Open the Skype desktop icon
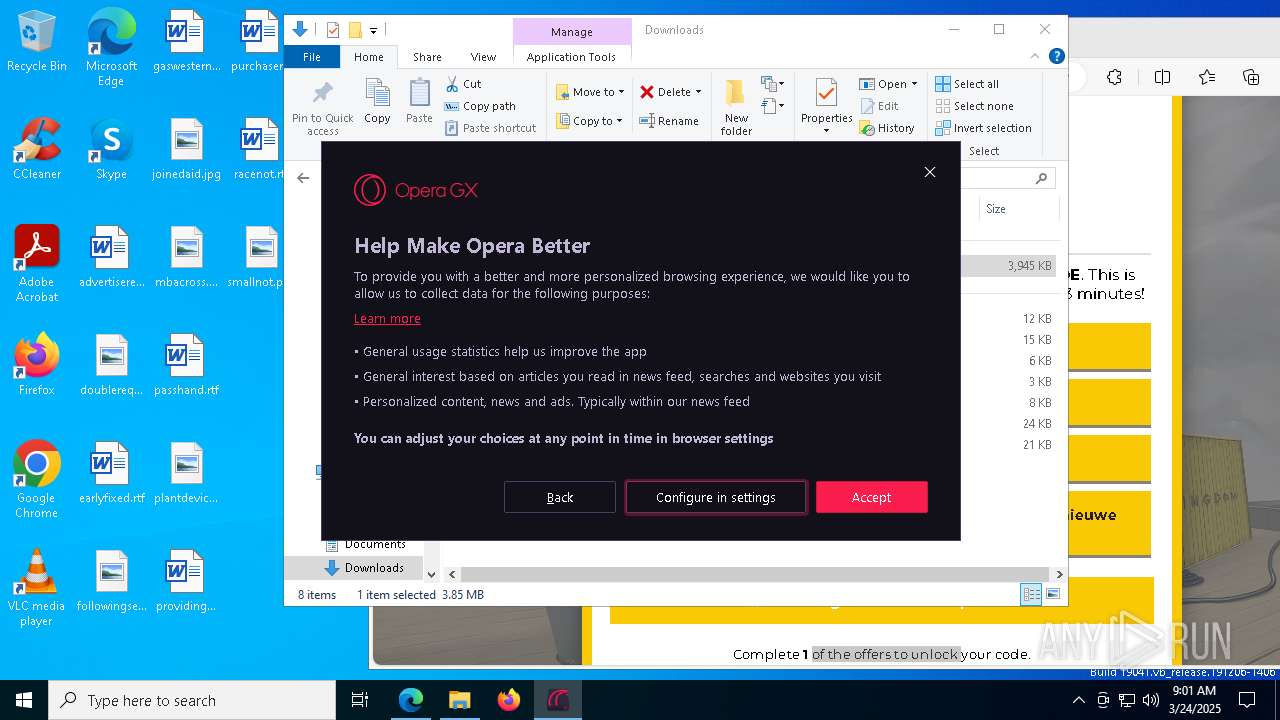Viewport: 1280px width, 720px height. point(111,149)
